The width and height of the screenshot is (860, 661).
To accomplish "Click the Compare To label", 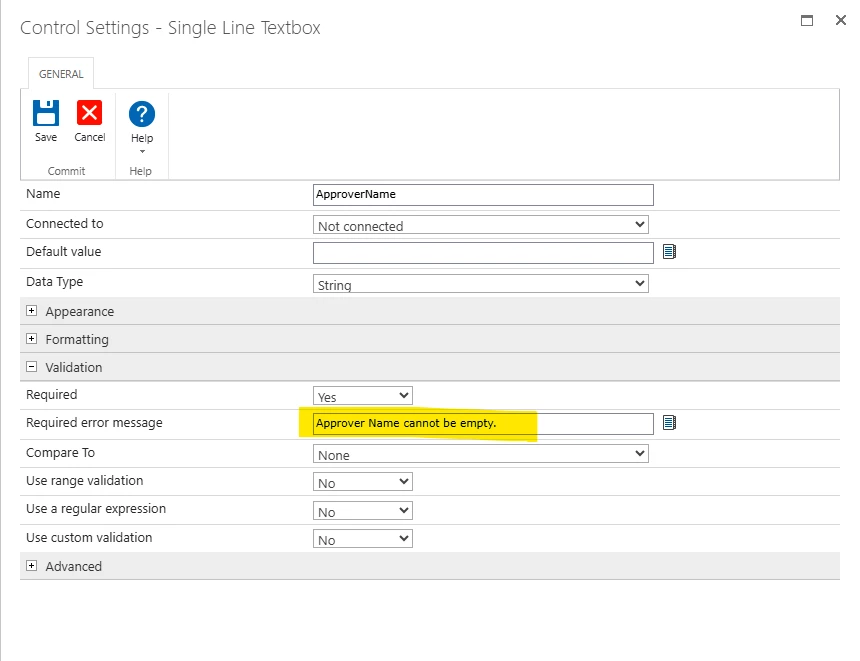I will [60, 453].
